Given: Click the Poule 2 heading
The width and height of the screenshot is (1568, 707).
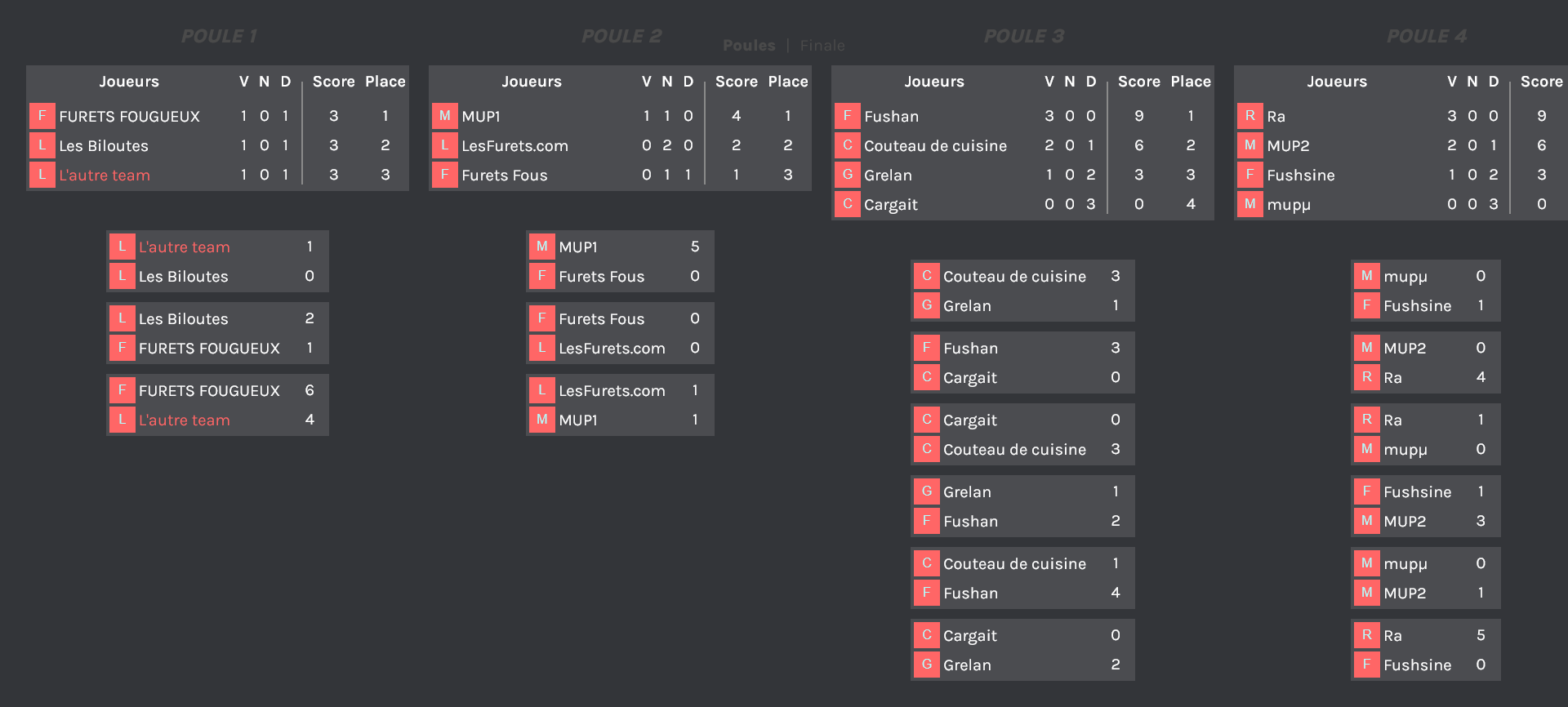Looking at the screenshot, I should (621, 36).
